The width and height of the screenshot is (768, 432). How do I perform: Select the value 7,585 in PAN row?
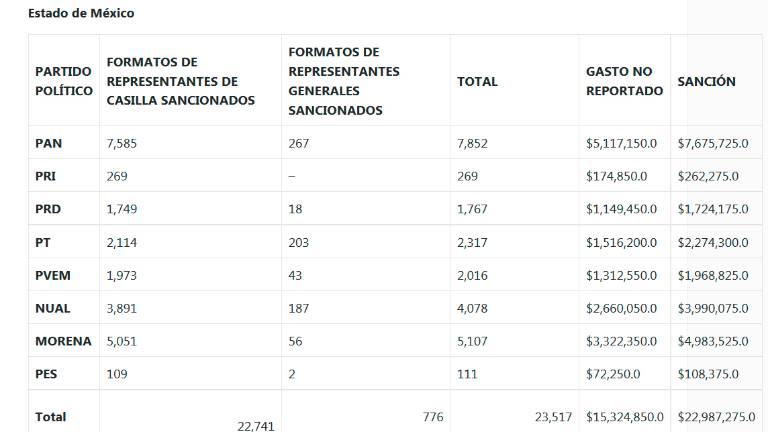point(123,143)
